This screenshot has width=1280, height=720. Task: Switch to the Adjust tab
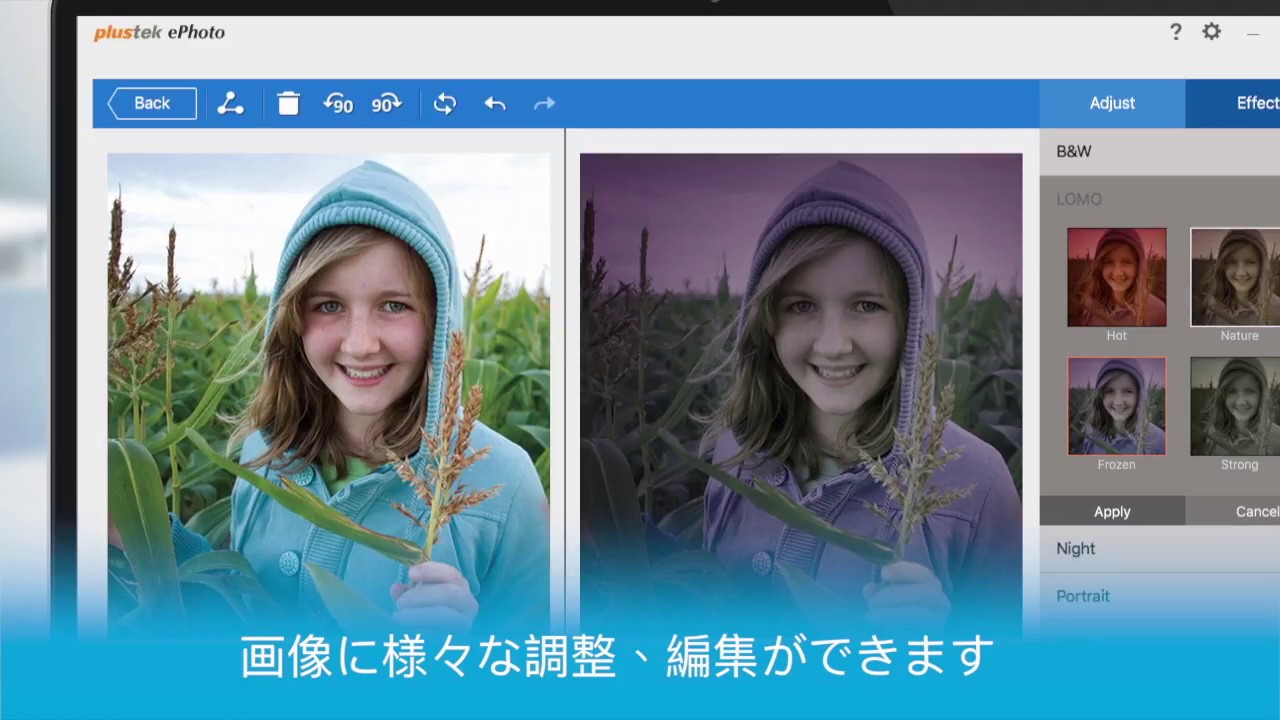1112,103
